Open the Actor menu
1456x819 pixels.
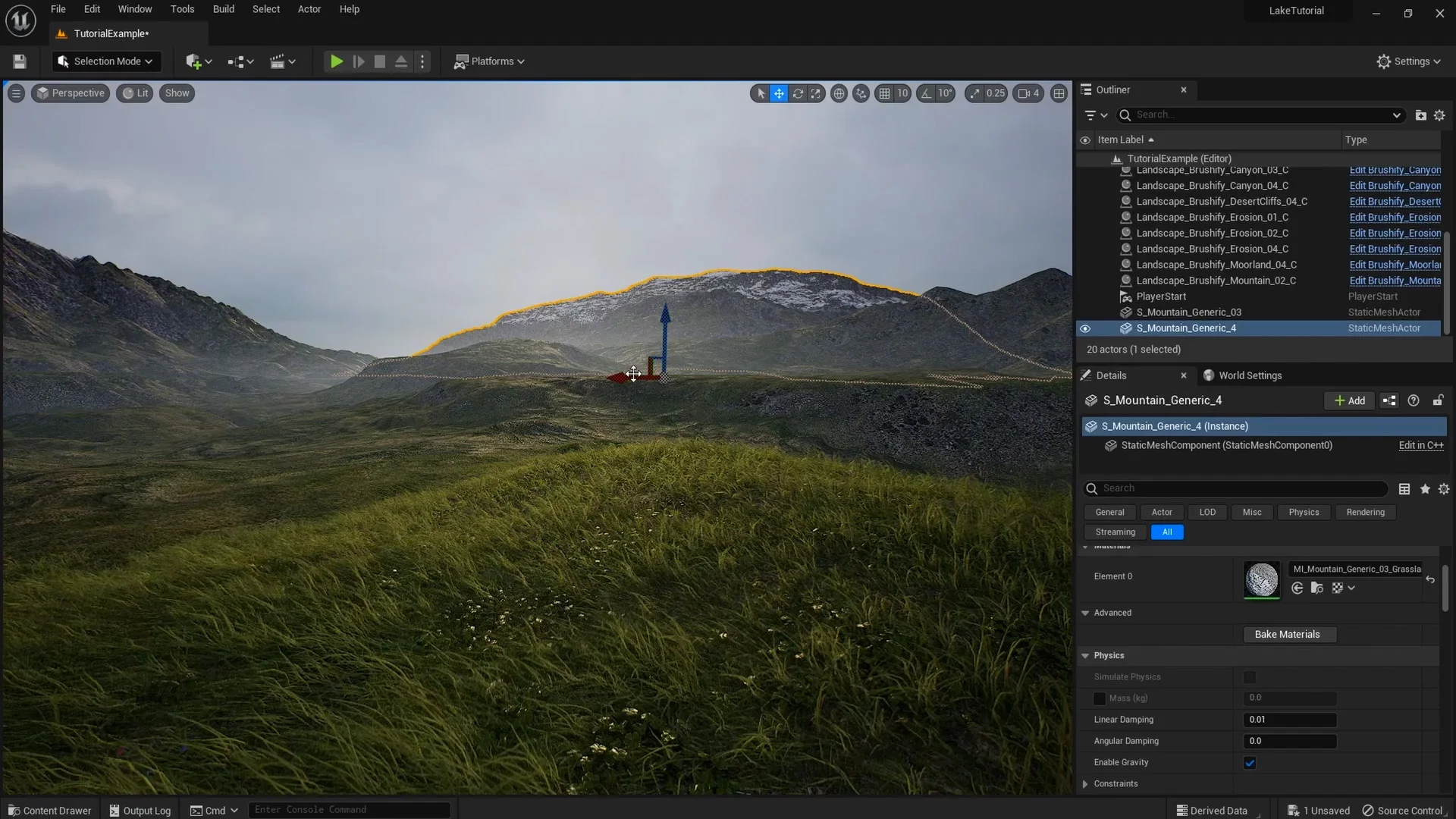click(309, 9)
